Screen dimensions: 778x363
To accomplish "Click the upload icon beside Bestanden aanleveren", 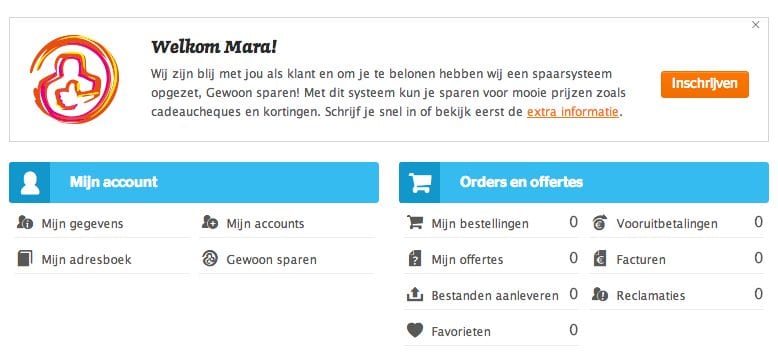I will tap(415, 295).
